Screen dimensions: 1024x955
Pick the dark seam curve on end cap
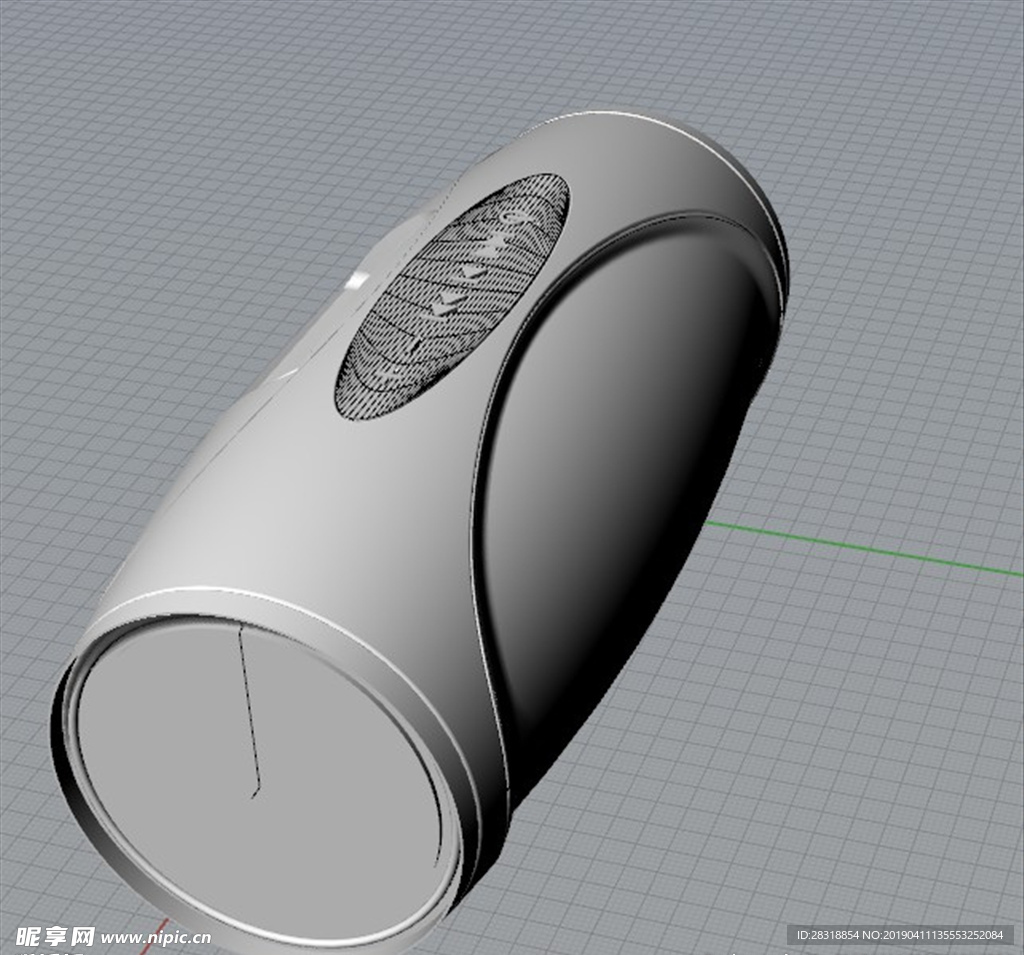click(248, 711)
